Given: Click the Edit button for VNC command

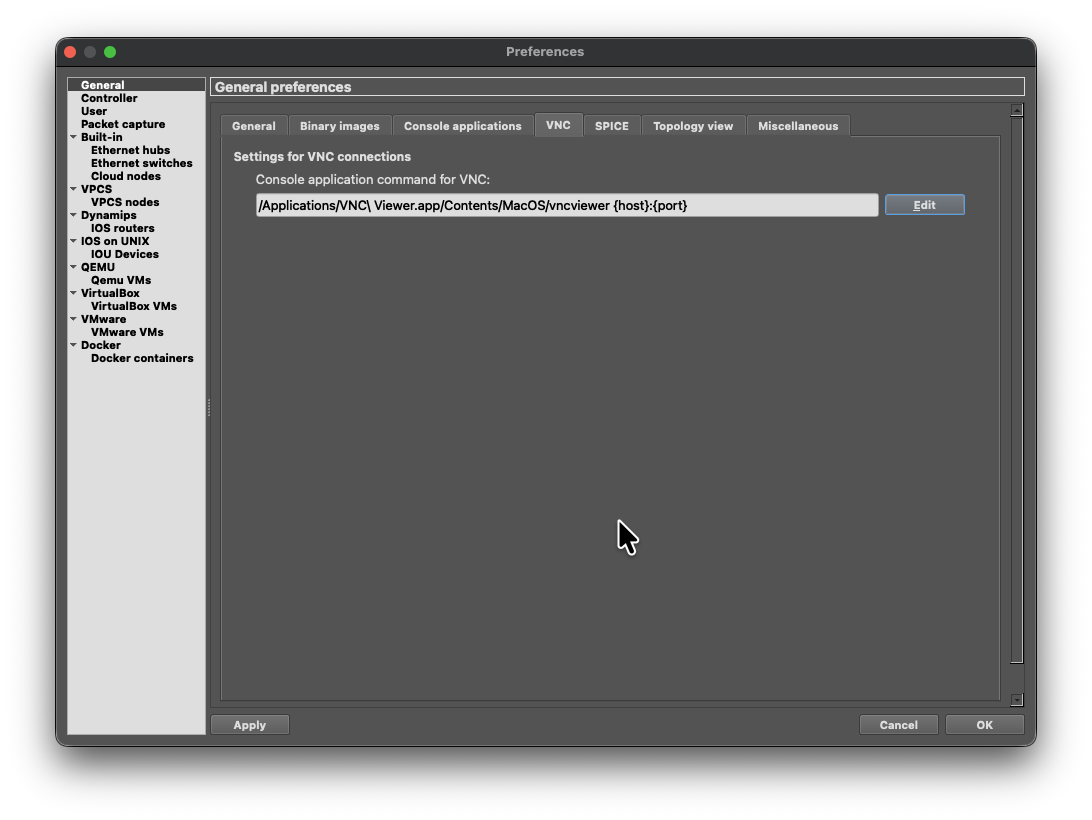Looking at the screenshot, I should coord(924,205).
